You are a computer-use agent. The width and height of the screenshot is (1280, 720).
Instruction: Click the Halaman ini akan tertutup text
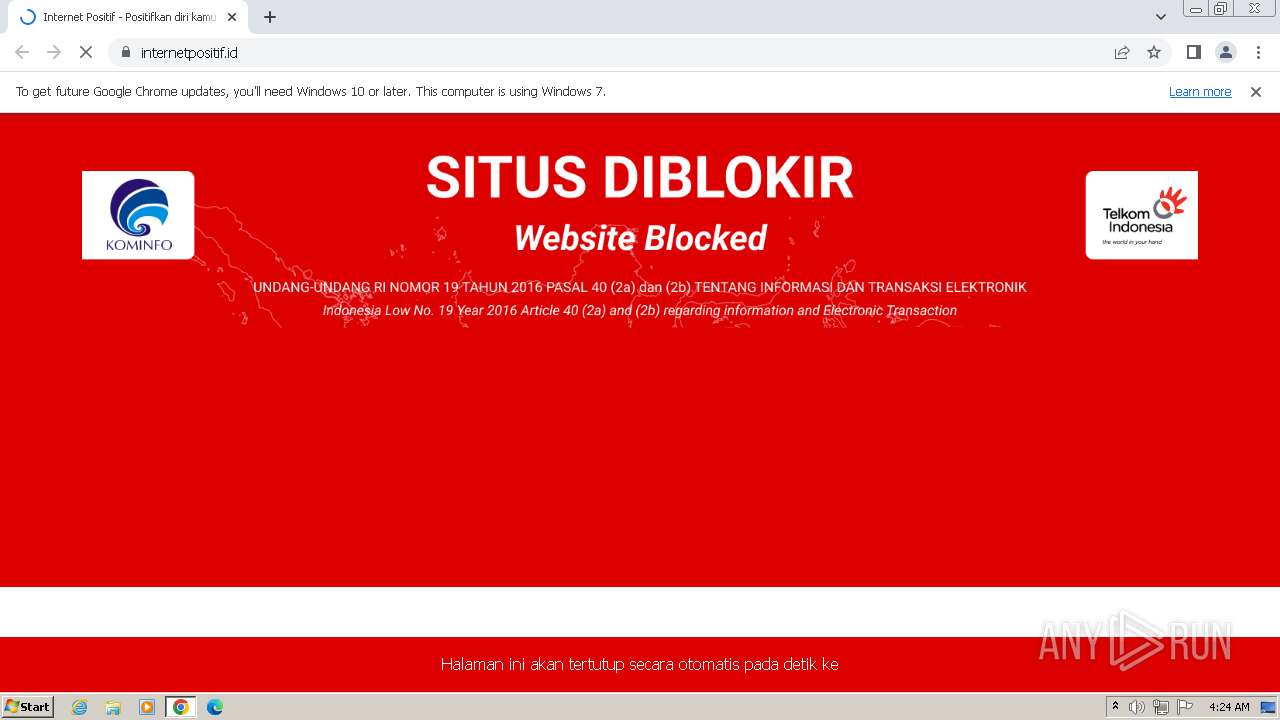pyautogui.click(x=640, y=664)
